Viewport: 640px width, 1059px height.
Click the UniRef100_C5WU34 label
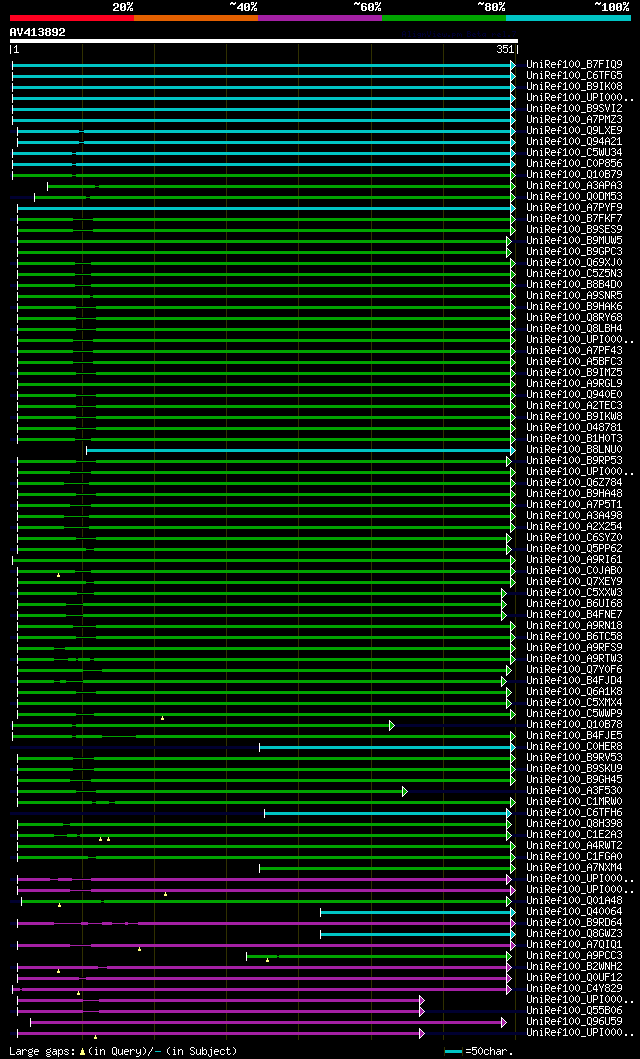(x=575, y=152)
